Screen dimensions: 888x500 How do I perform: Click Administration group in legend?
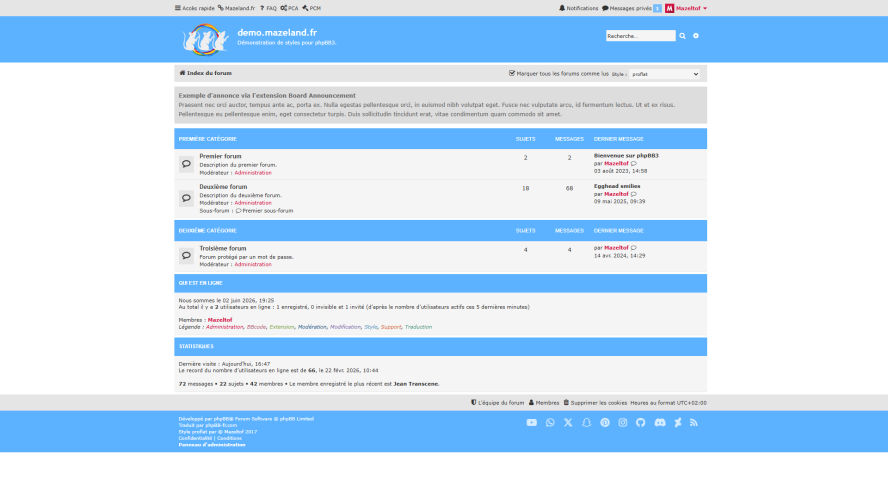[x=224, y=327]
